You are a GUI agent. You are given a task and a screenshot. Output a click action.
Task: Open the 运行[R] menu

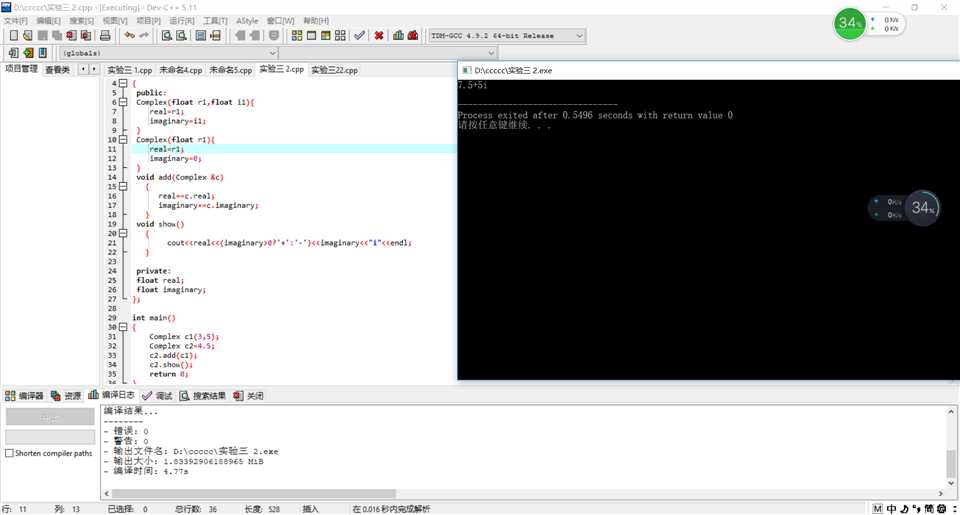182,21
